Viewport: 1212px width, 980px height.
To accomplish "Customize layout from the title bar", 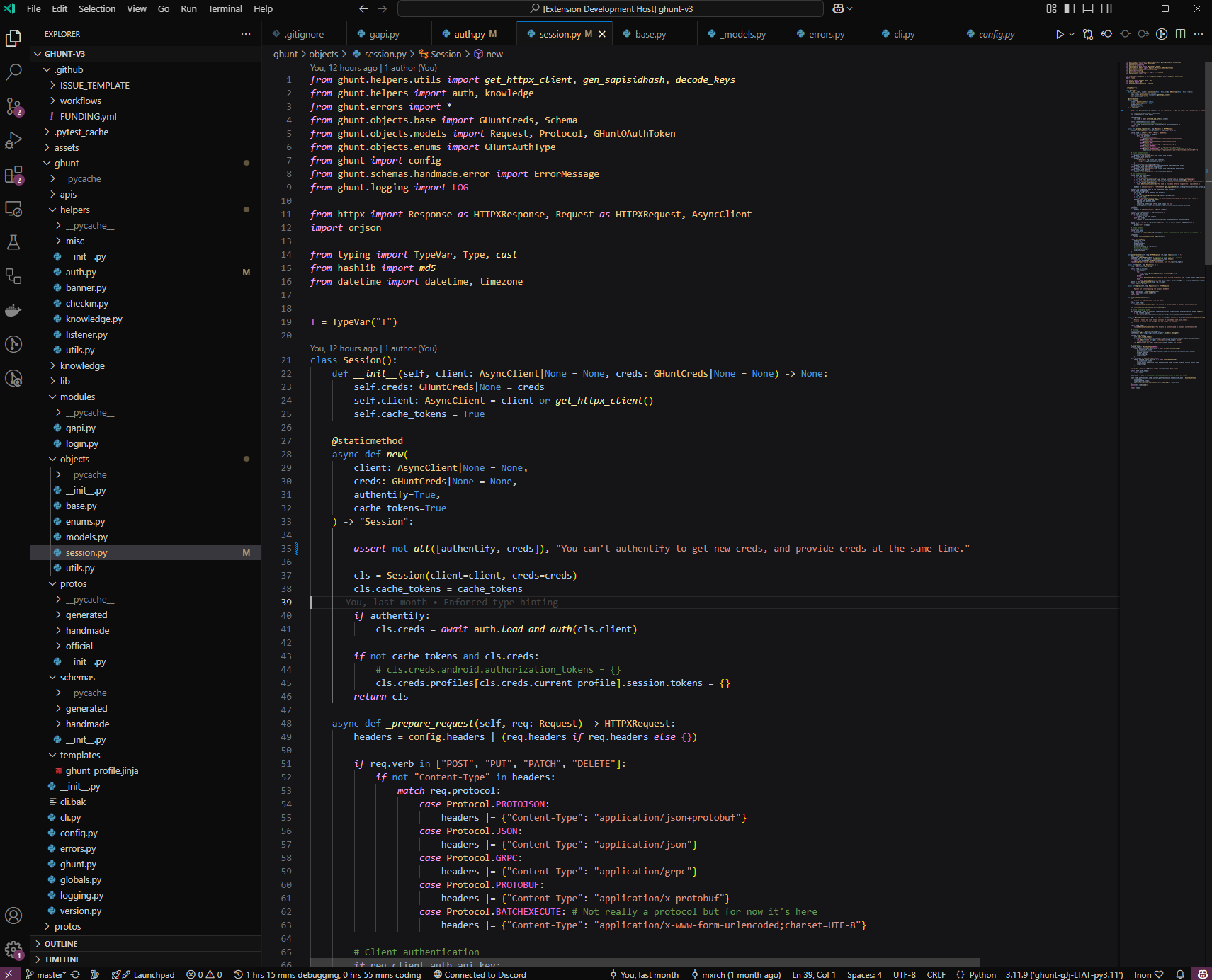I will point(1051,8).
